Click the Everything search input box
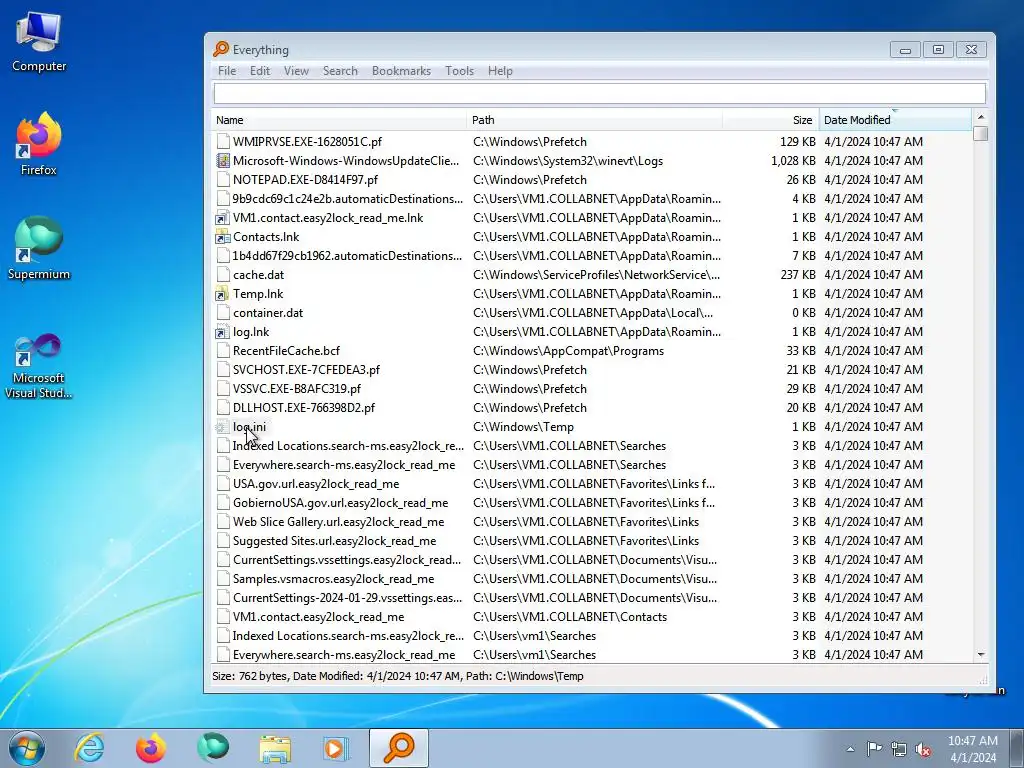The width and height of the screenshot is (1024, 768). point(600,93)
